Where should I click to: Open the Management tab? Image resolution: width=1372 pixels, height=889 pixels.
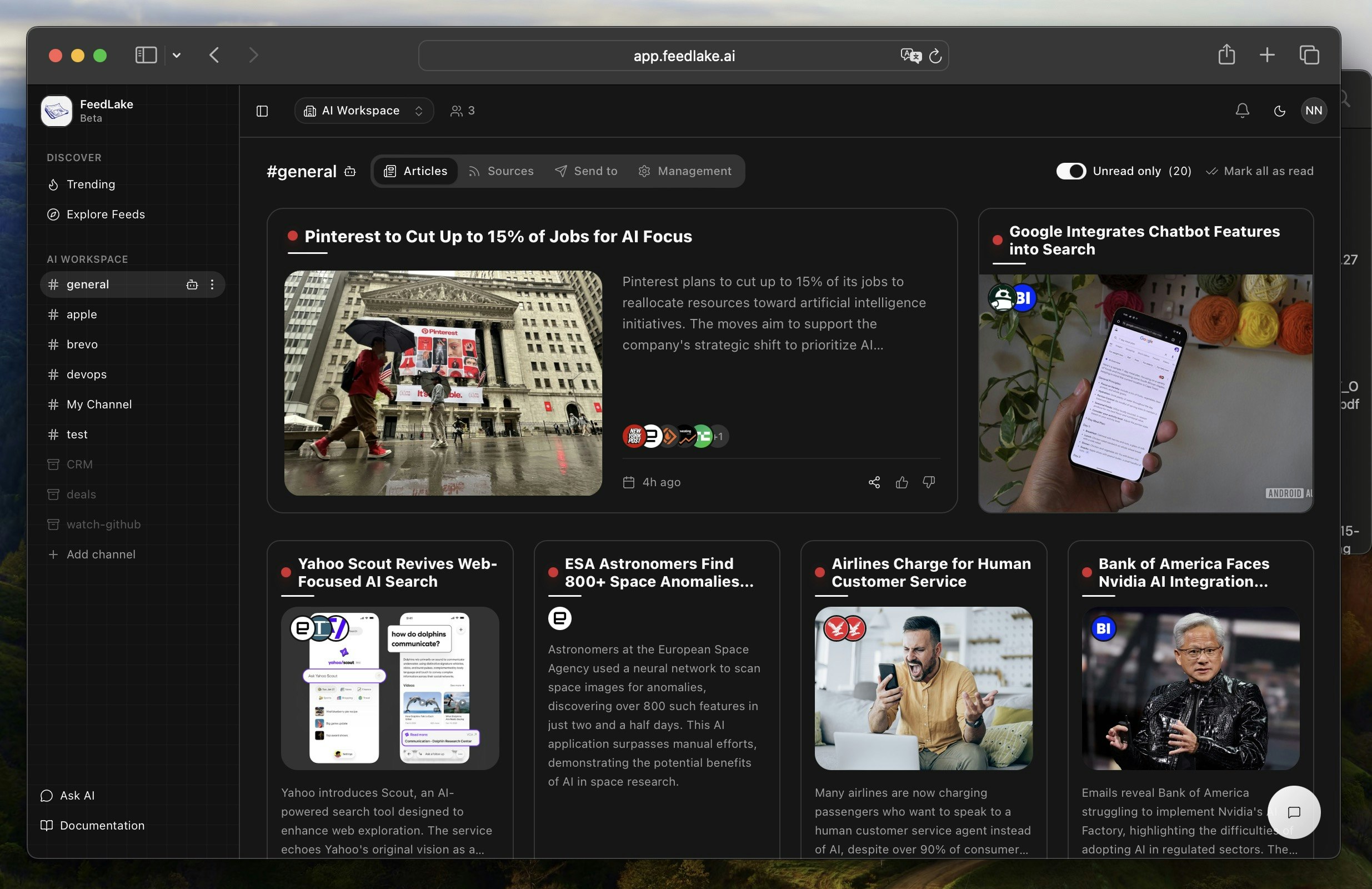[685, 171]
